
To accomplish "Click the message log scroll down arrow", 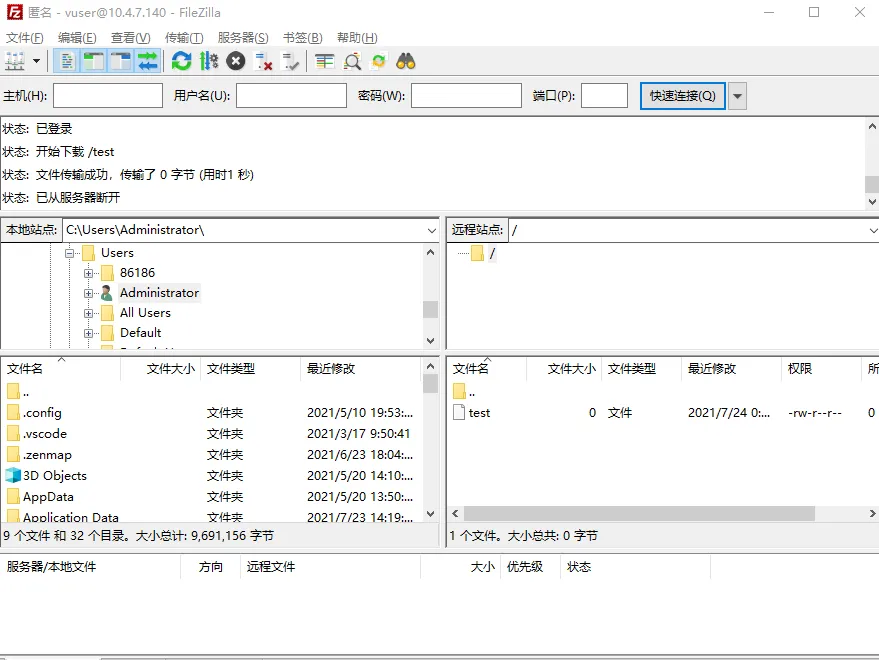I will 872,201.
